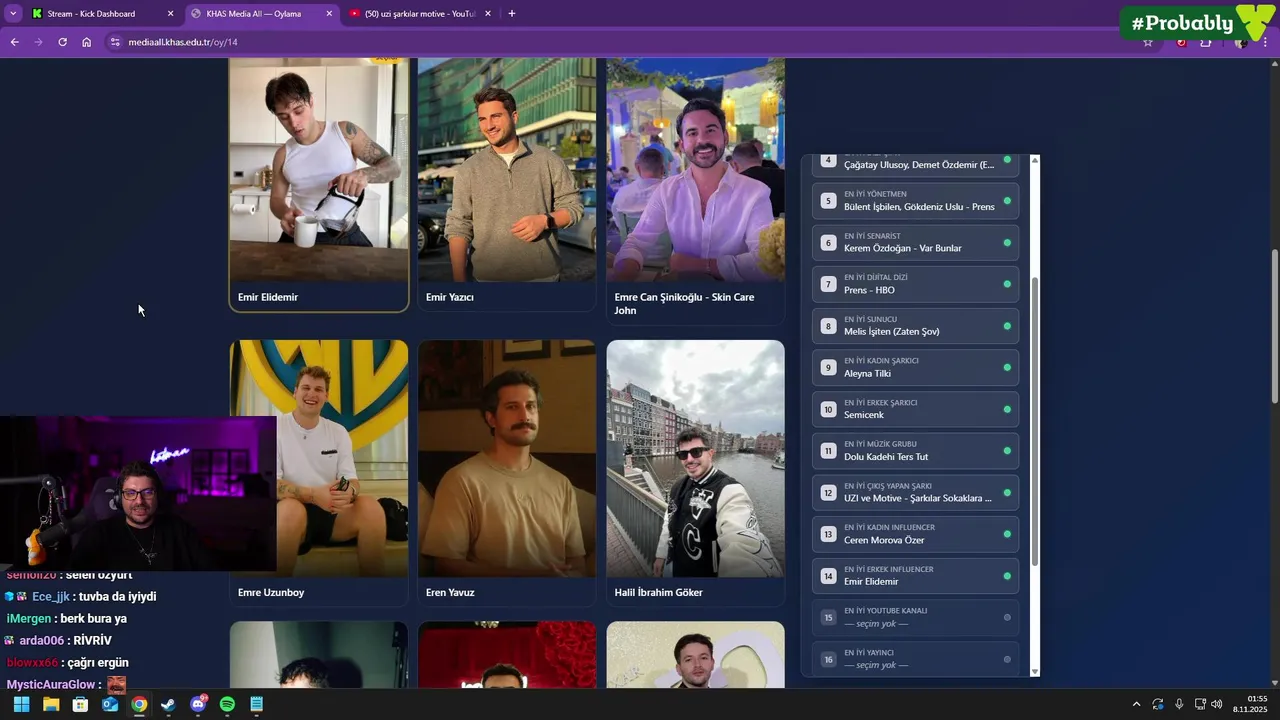Open category 15 En İyi YouTube Kanalı

click(915, 617)
